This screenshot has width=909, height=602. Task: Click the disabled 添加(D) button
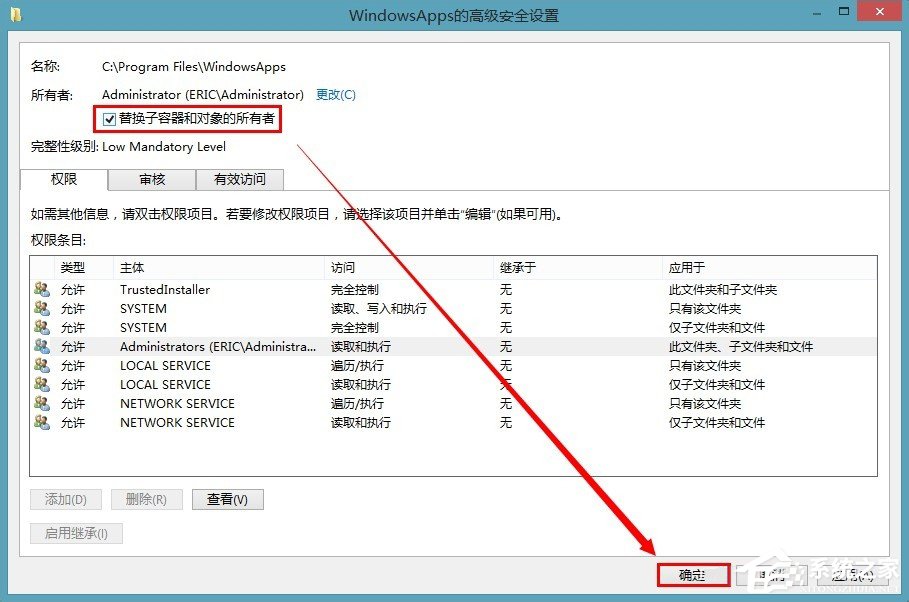[65, 499]
